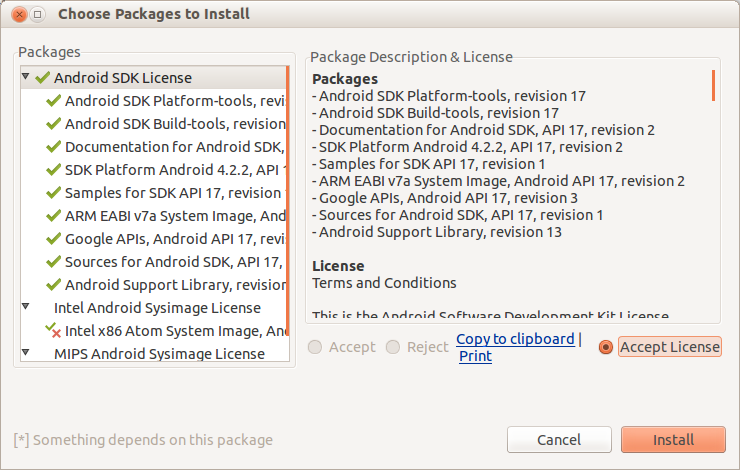Image resolution: width=740 pixels, height=470 pixels.
Task: Collapse the Intel Android Sysimage License group
Action: coord(26,307)
